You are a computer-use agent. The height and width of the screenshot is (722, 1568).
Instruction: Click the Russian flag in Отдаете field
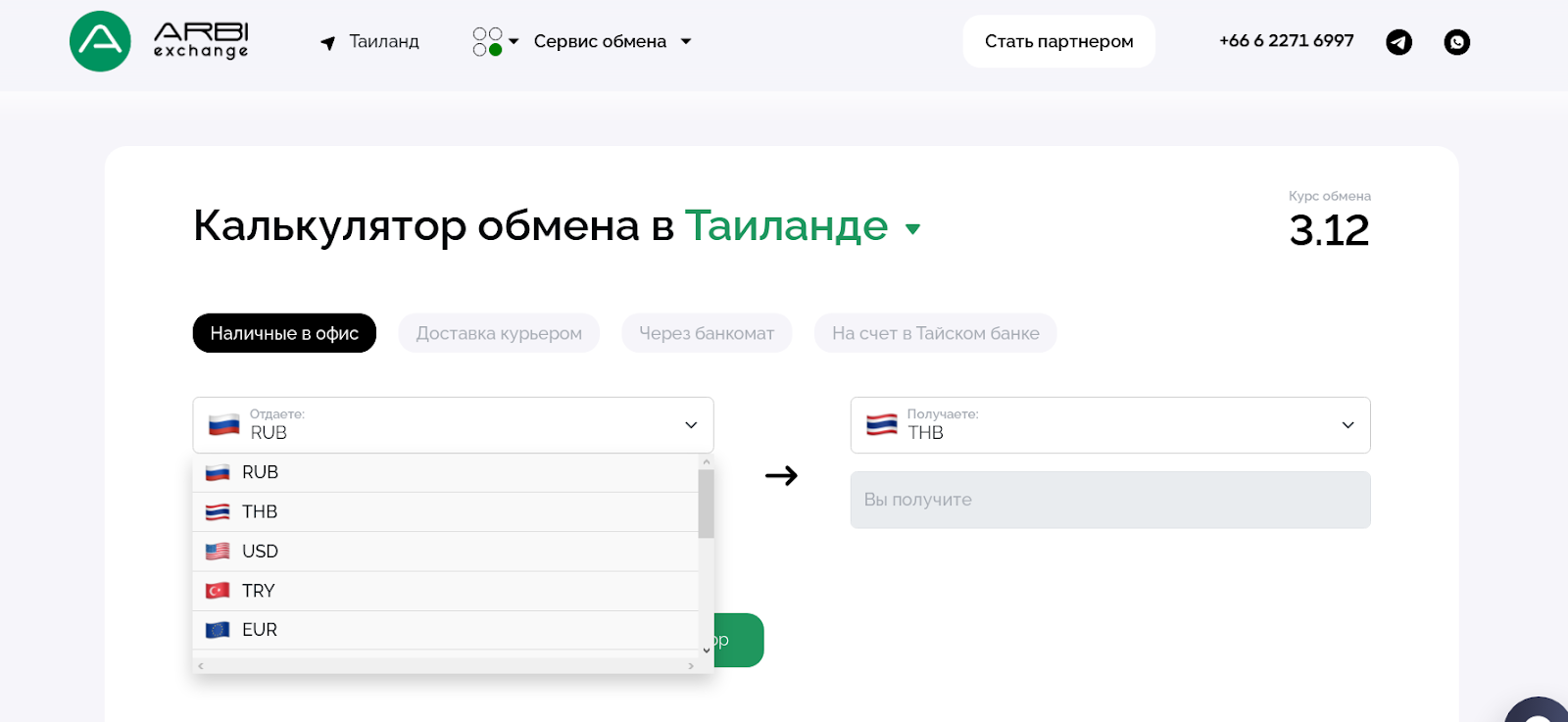(x=224, y=425)
